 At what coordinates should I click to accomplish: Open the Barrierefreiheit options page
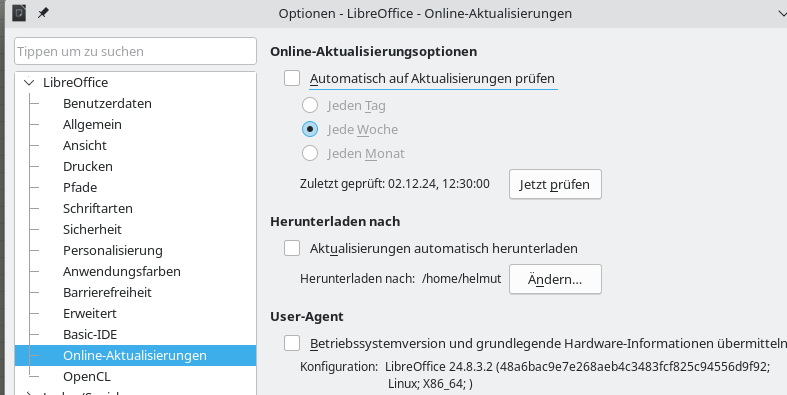pyautogui.click(x=107, y=293)
